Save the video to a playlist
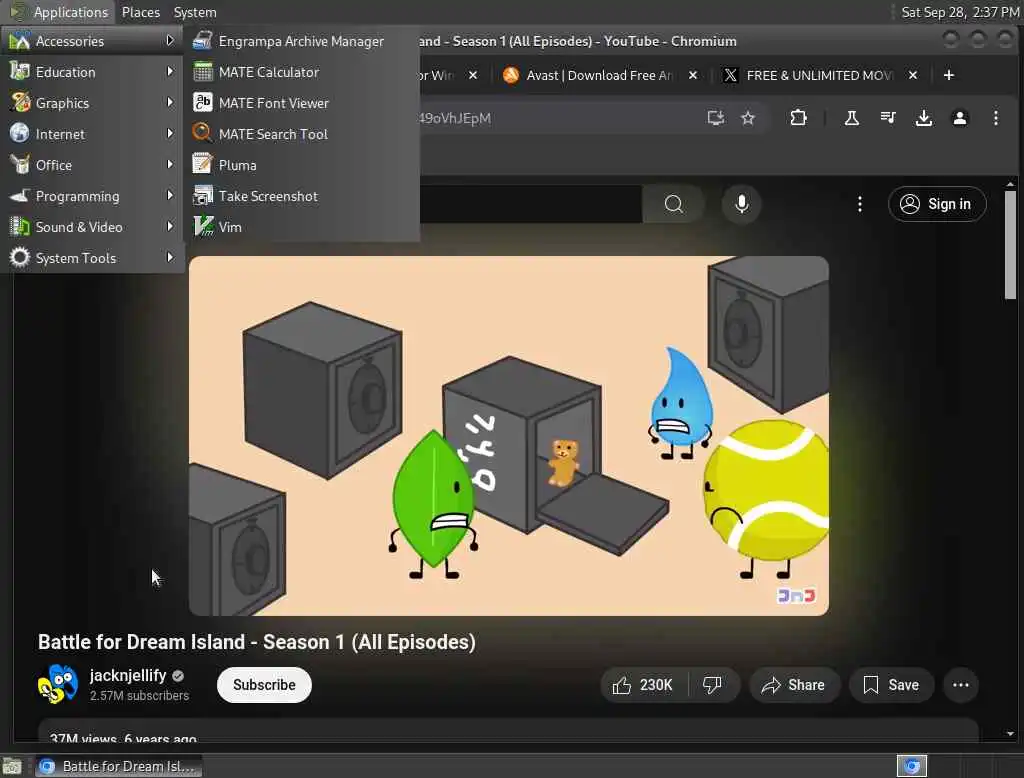 point(891,685)
